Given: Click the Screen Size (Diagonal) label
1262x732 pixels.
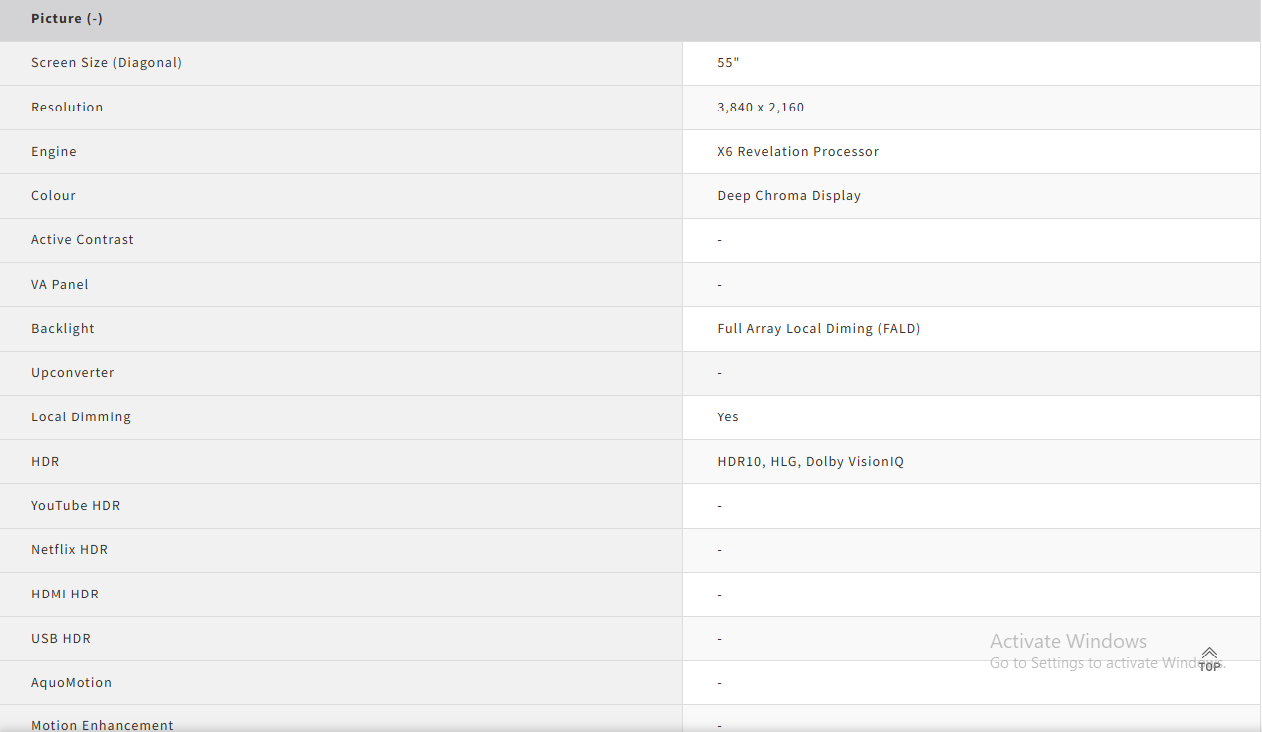Looking at the screenshot, I should coord(106,63).
